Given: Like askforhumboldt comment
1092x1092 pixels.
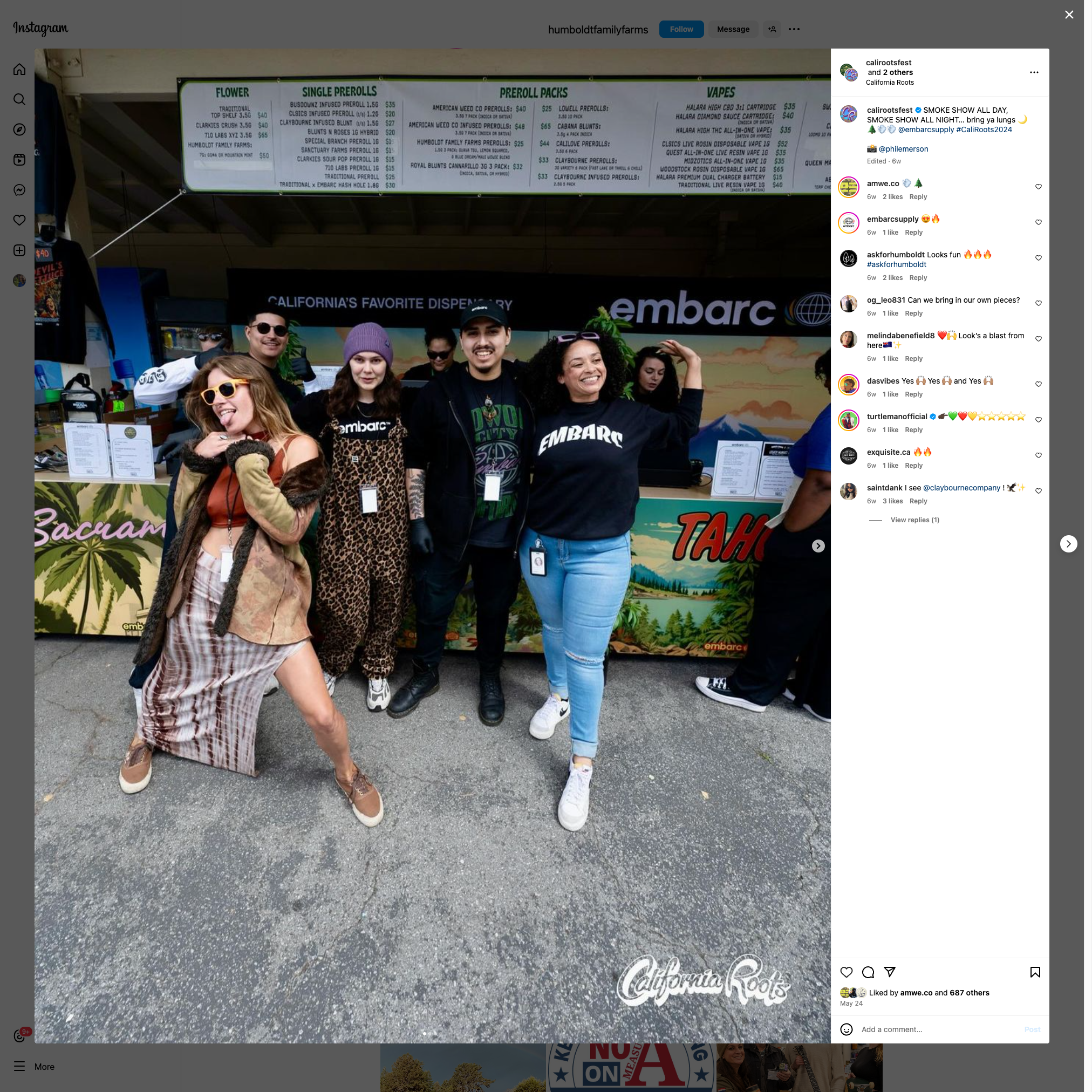Looking at the screenshot, I should (1038, 258).
